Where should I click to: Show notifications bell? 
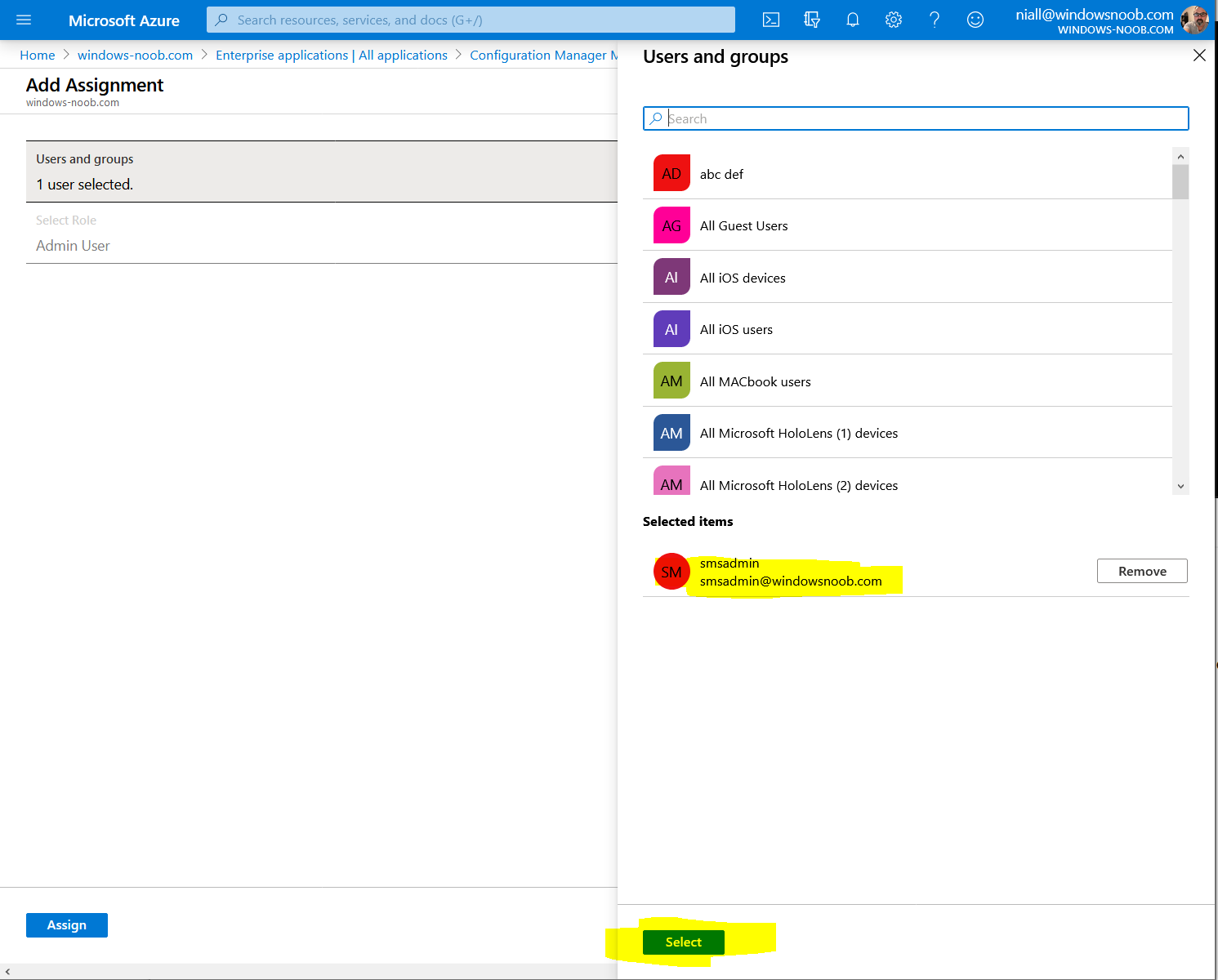[852, 20]
